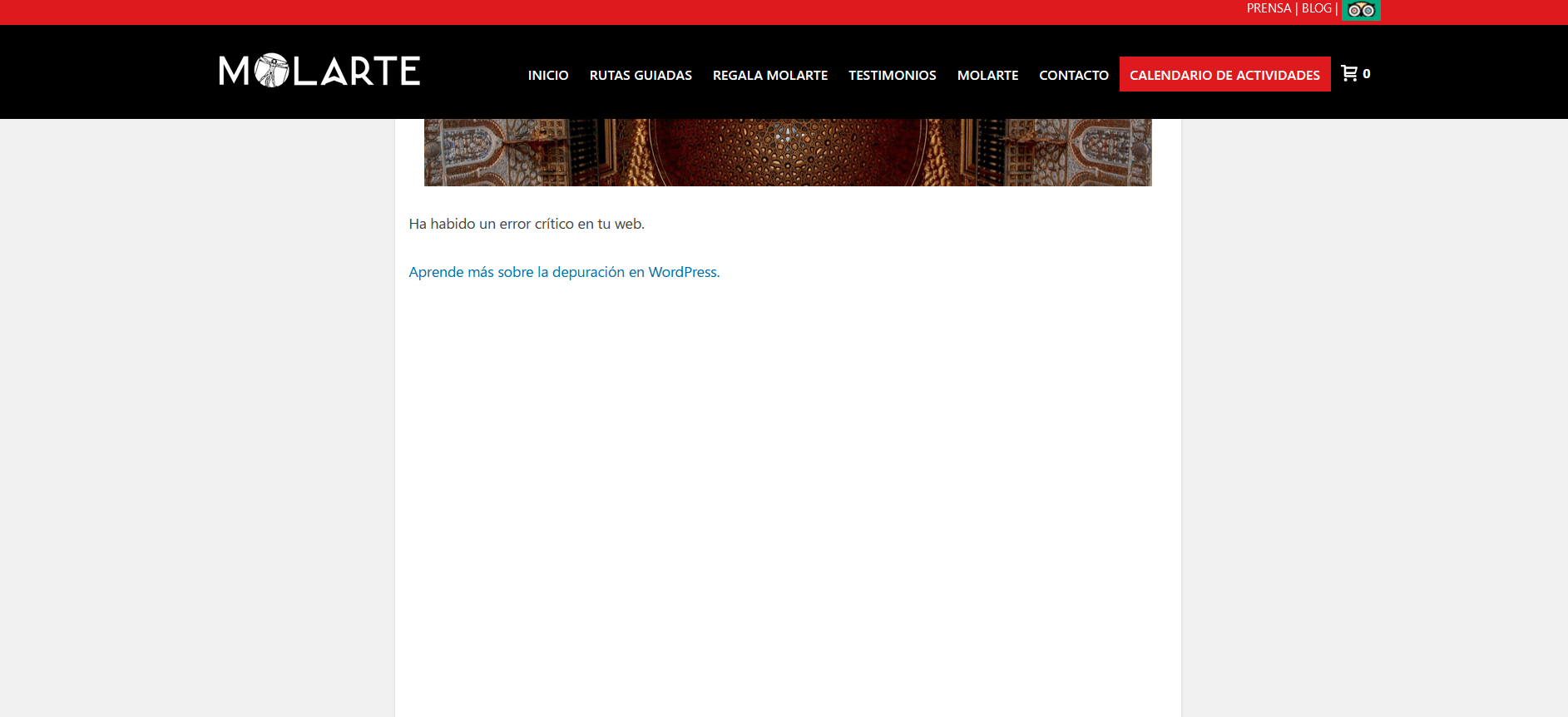The height and width of the screenshot is (717, 1568).
Task: Select the MOLARTE menu item
Action: point(987,75)
